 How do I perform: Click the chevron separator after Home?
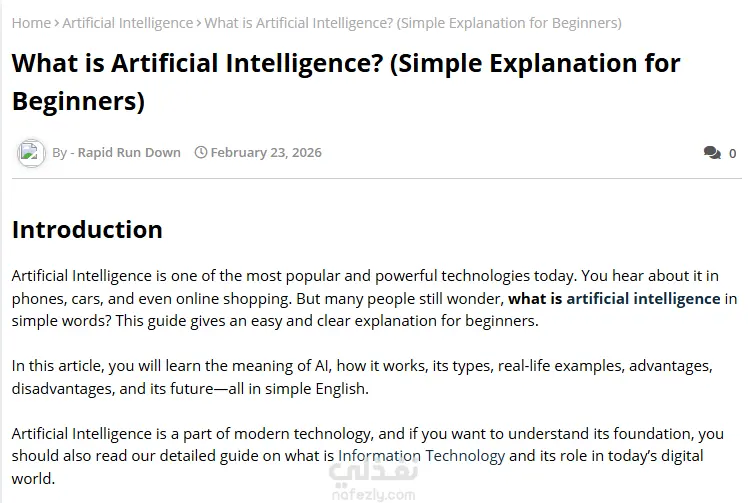pyautogui.click(x=56, y=23)
